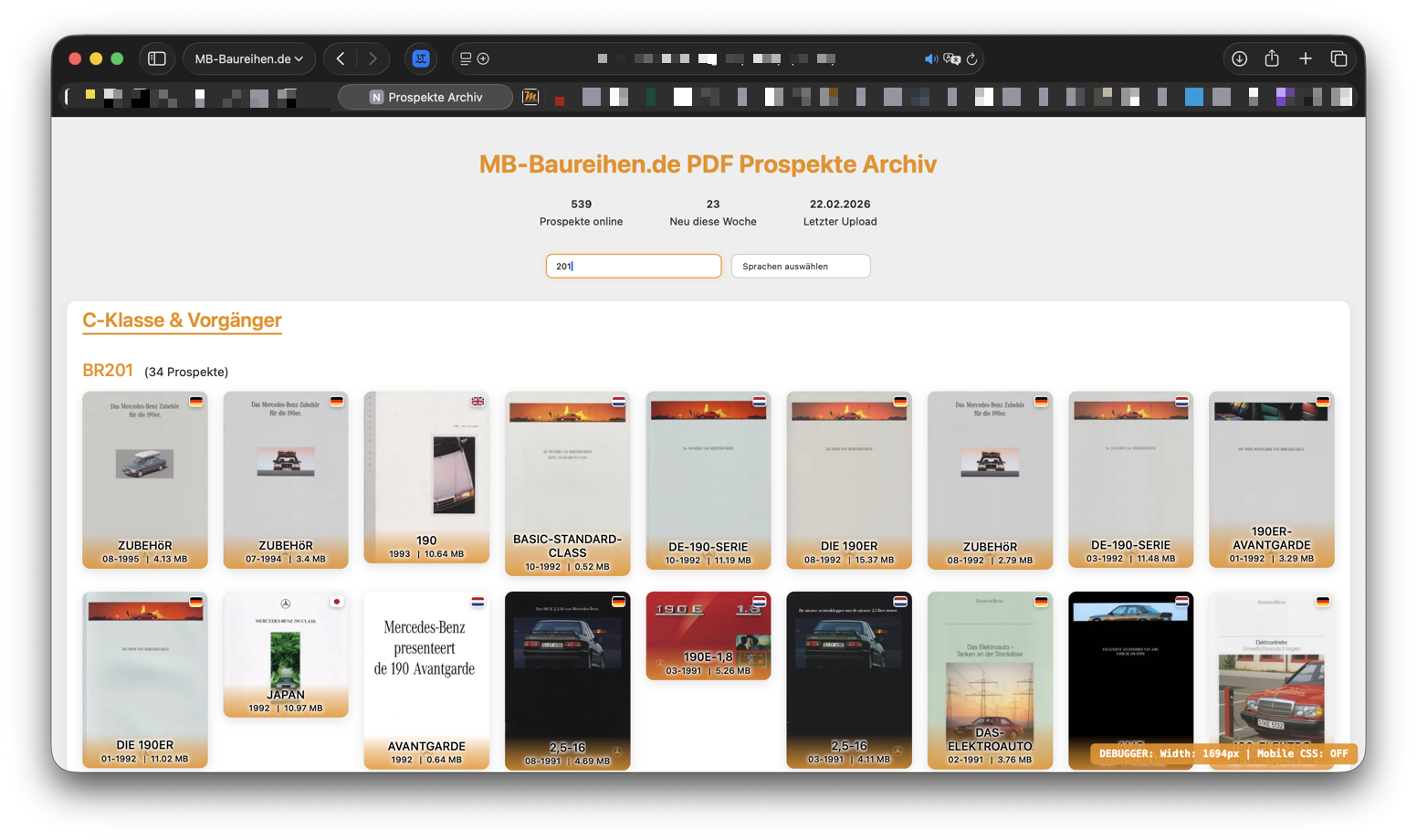Click the search field containing 201
Image resolution: width=1417 pixels, height=840 pixels.
[633, 266]
